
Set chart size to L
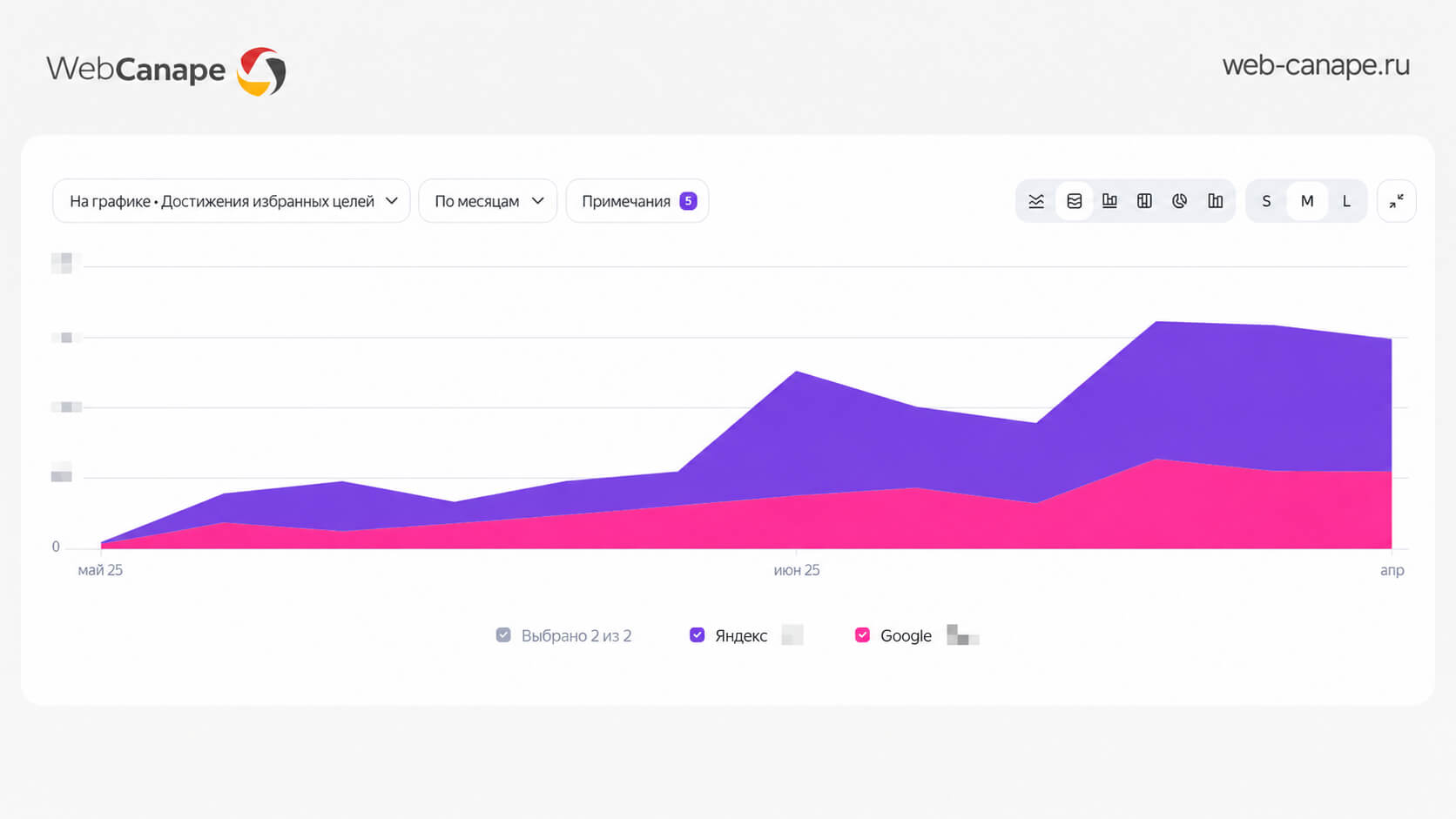tap(1346, 201)
